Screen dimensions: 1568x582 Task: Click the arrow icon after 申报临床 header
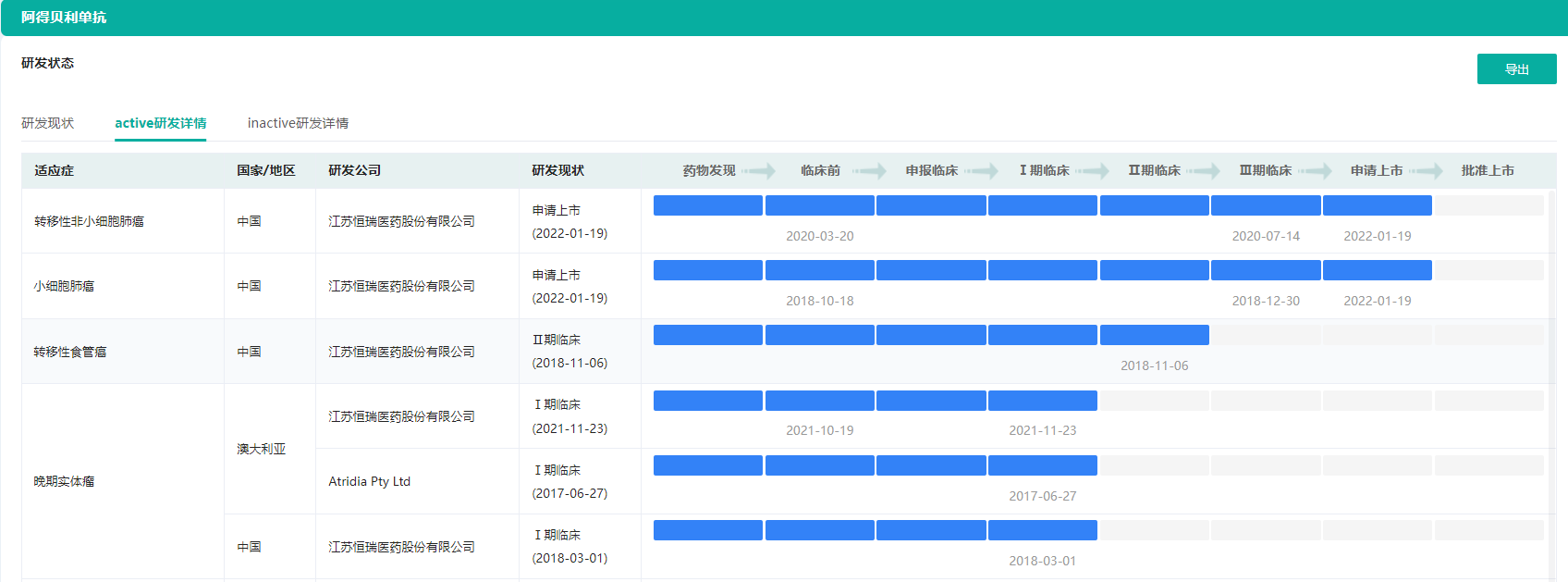click(x=981, y=171)
